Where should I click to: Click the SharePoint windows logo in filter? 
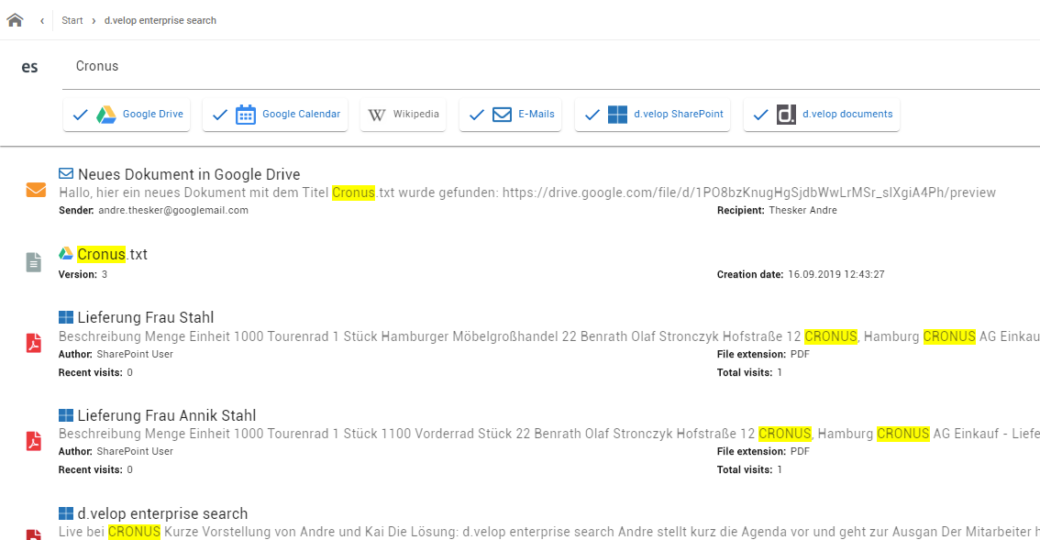618,115
